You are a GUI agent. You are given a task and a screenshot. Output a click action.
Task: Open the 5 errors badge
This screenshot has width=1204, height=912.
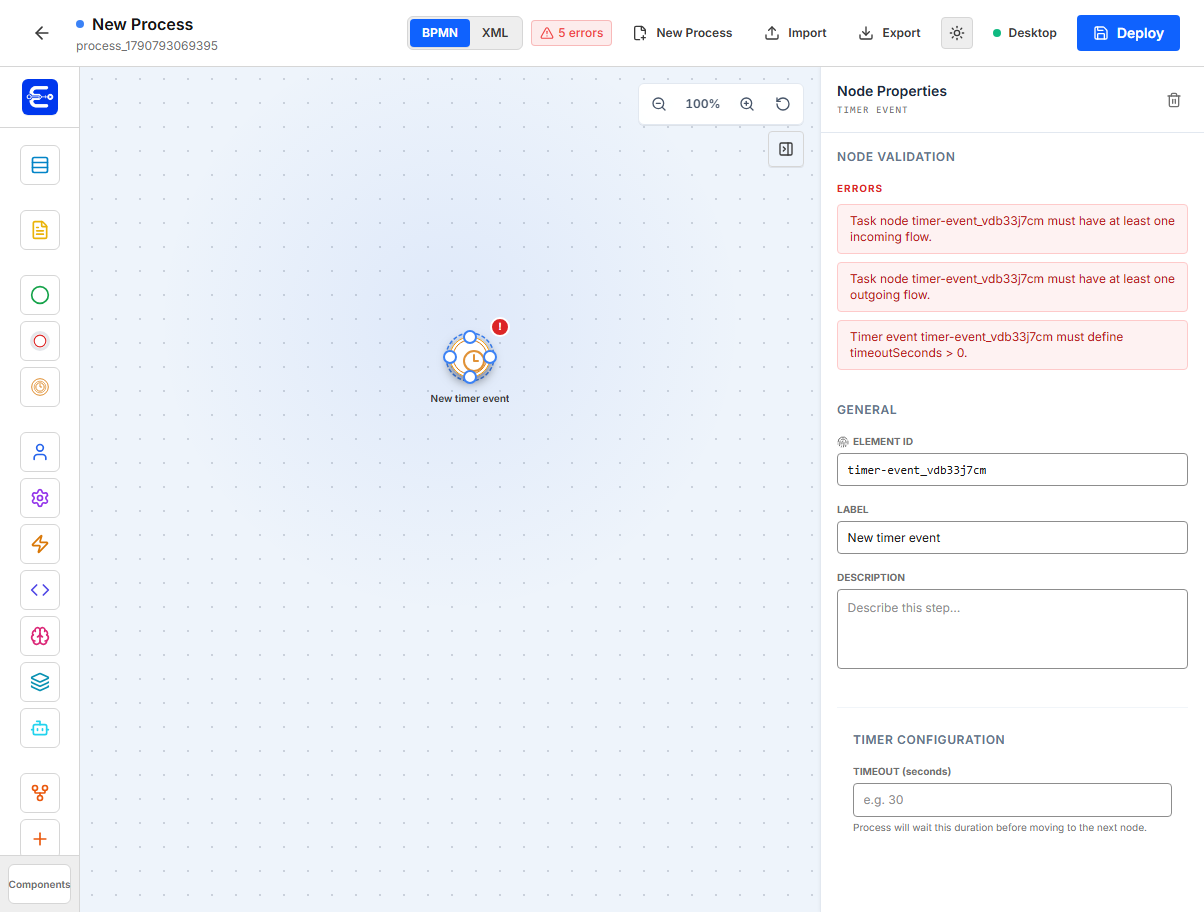click(571, 33)
